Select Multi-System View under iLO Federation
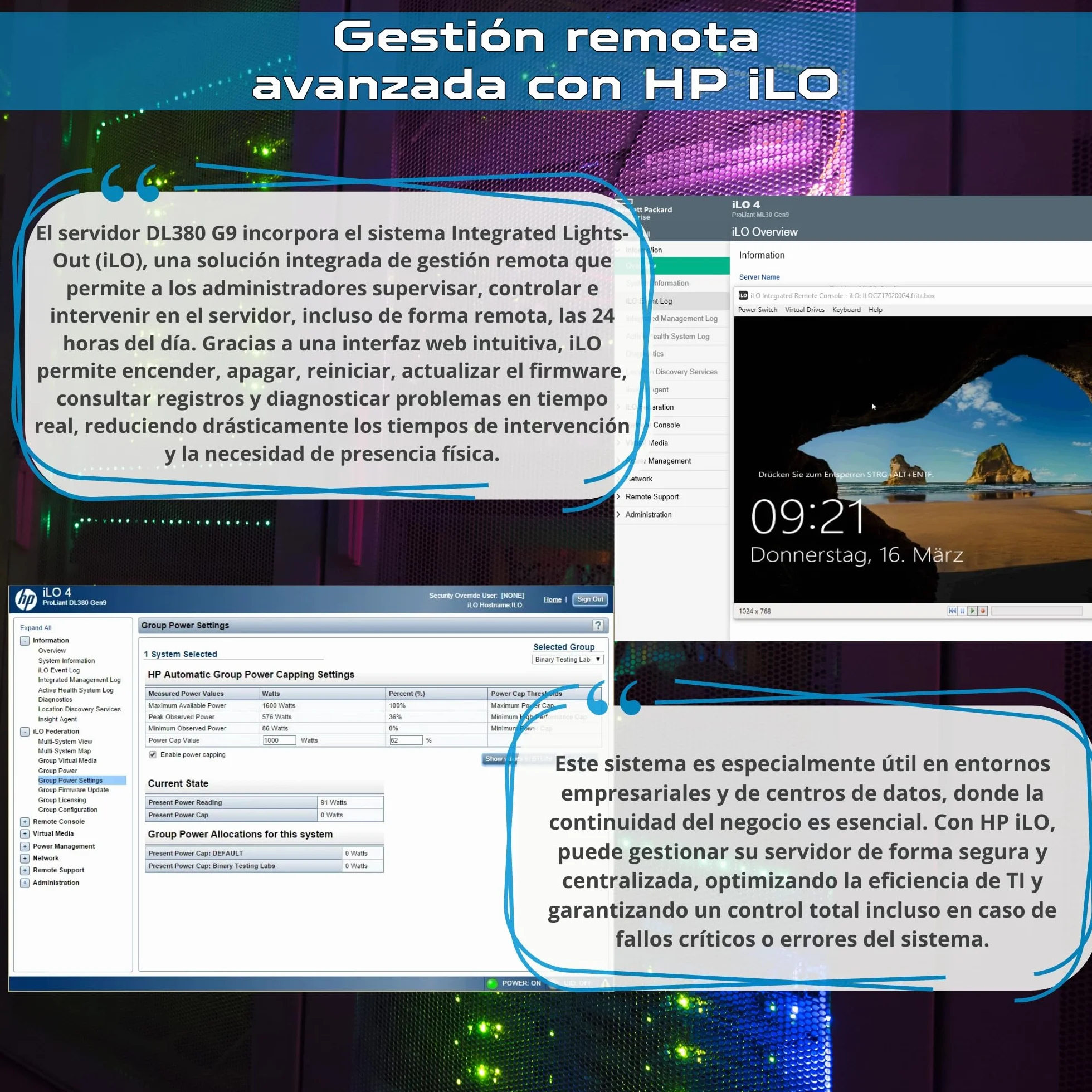Image resolution: width=1092 pixels, height=1092 pixels. pos(65,742)
